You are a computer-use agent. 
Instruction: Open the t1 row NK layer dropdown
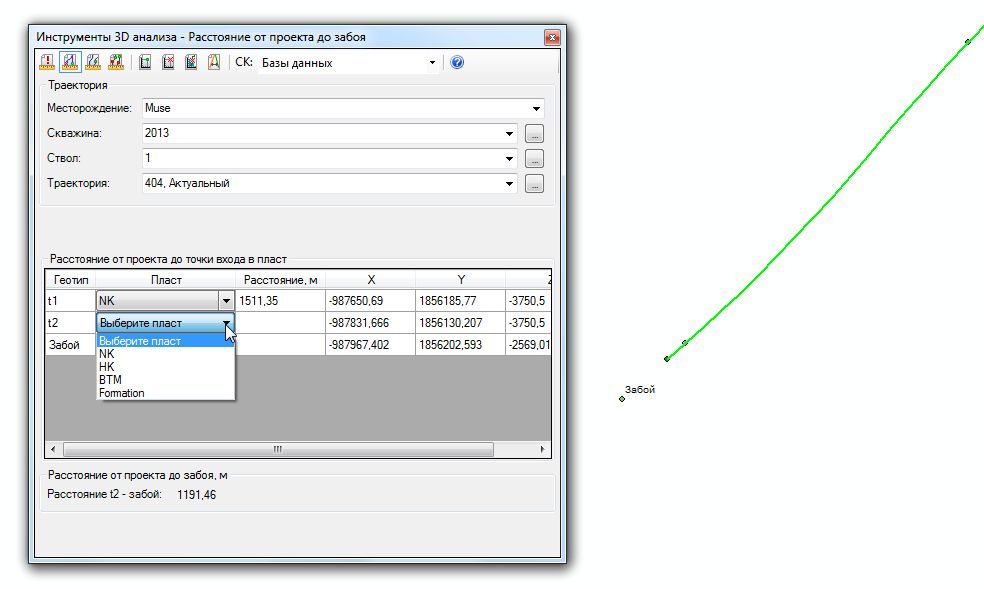tap(226, 301)
